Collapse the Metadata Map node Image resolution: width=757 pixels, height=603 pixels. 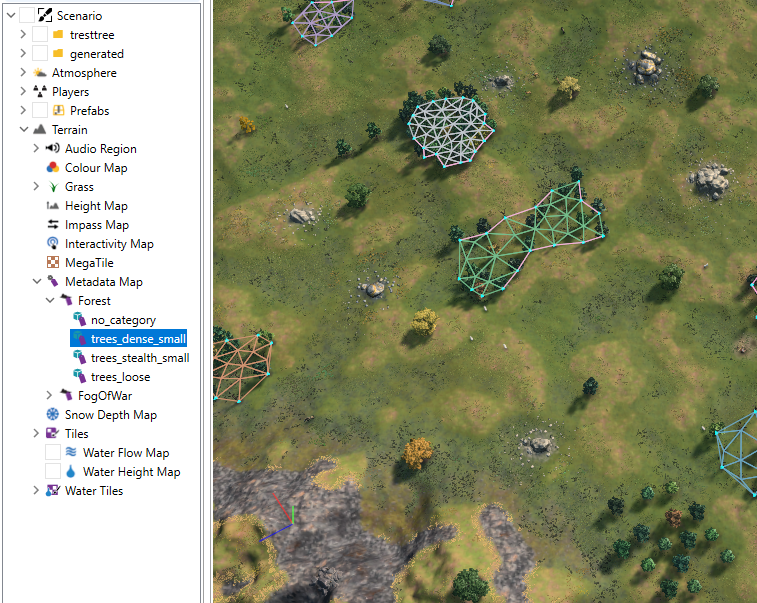coord(37,281)
